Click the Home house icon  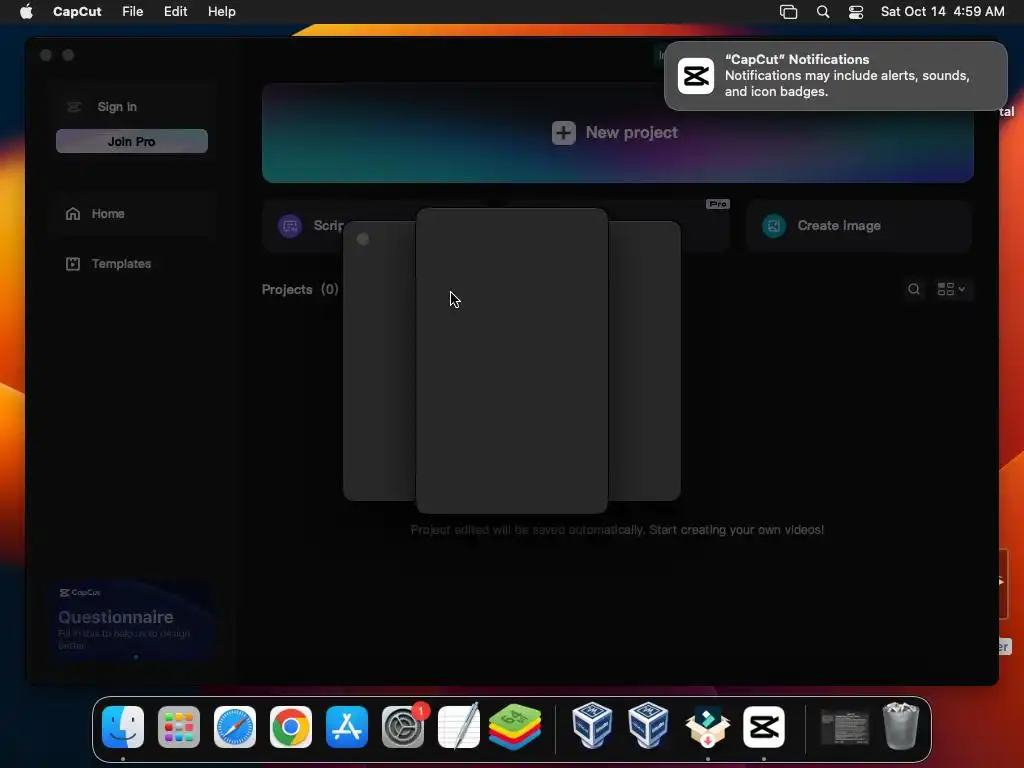click(73, 214)
